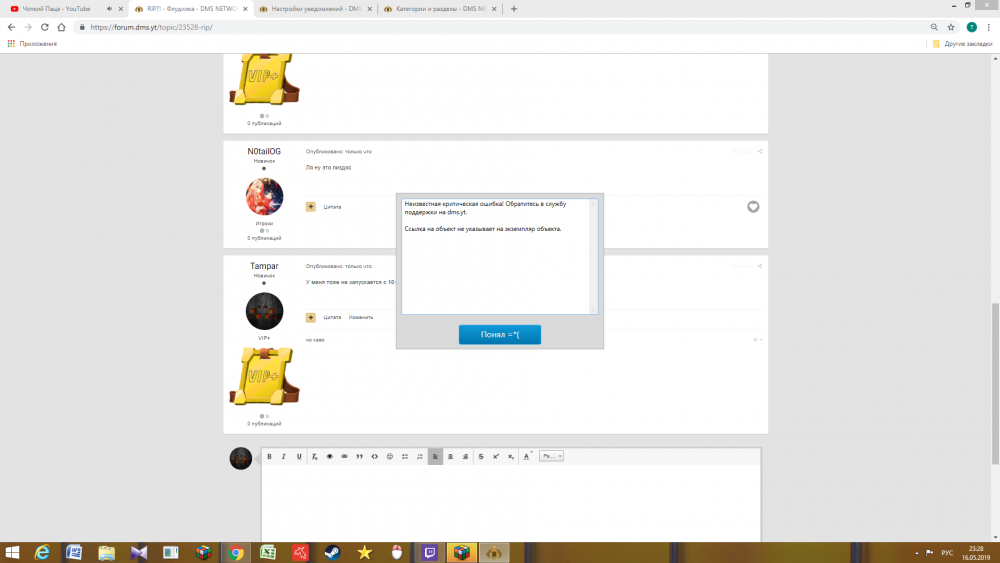Viewport: 1000px width, 563px height.
Task: Toggle bold formatting in the reply editor
Action: pyautogui.click(x=269, y=456)
